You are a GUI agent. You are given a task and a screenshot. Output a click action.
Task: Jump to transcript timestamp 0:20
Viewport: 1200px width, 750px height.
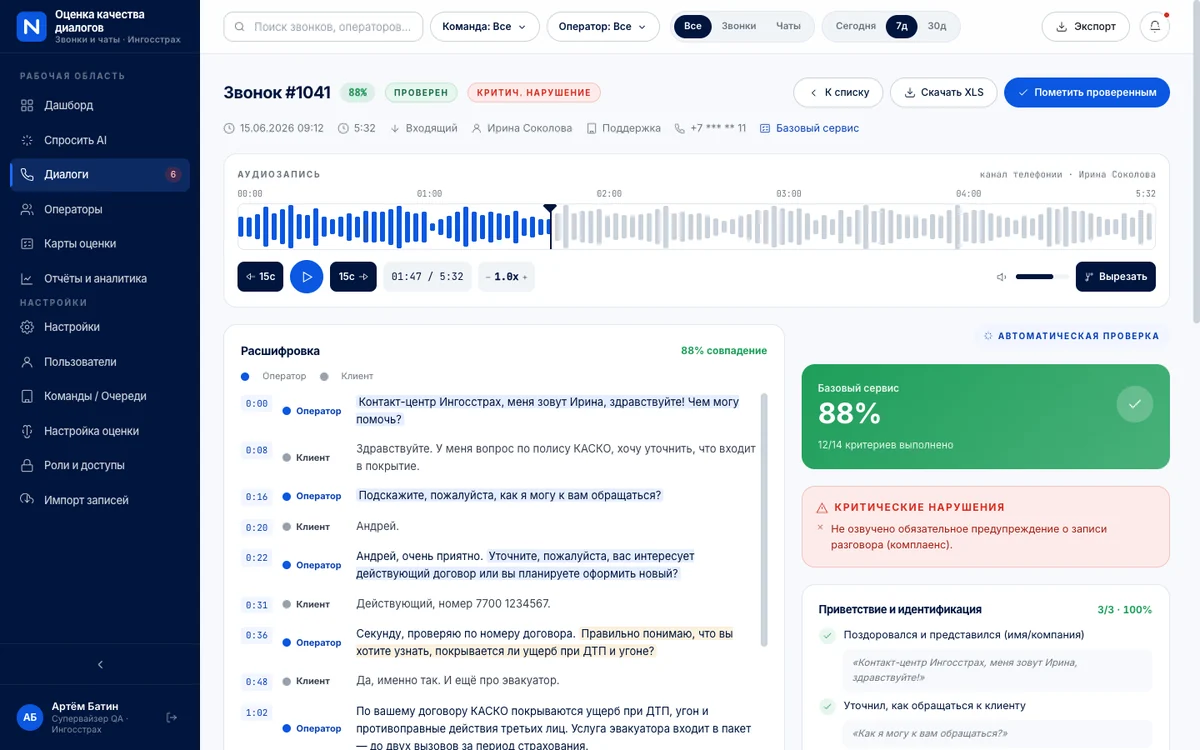[256, 528]
